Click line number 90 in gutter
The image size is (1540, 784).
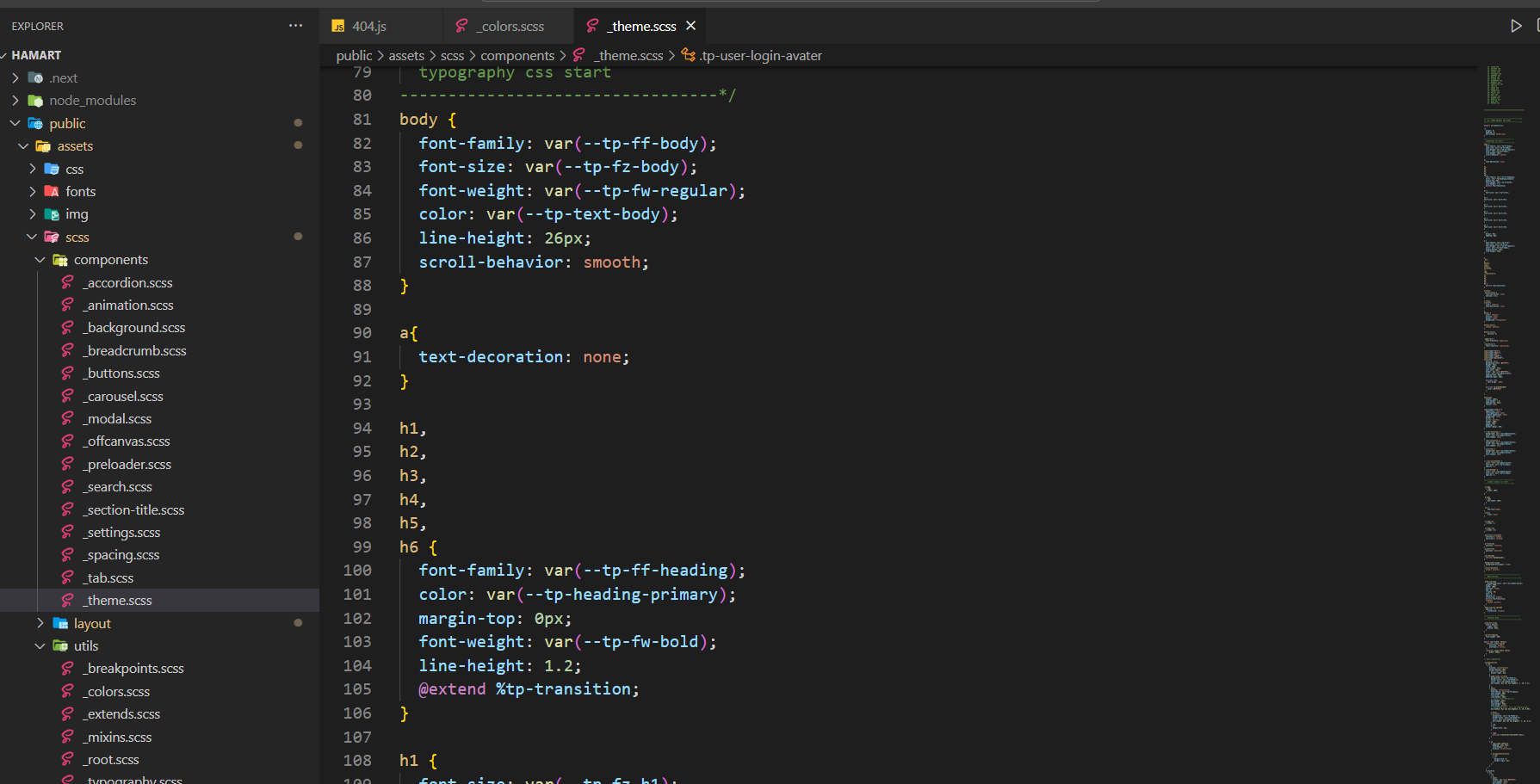click(362, 333)
